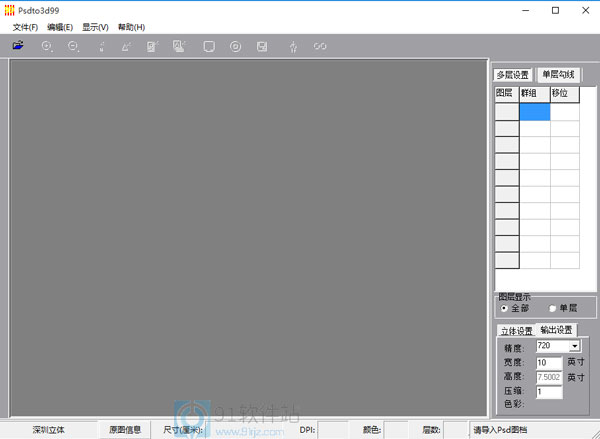Click the open file folder icon
The image size is (600, 439).
[18, 46]
